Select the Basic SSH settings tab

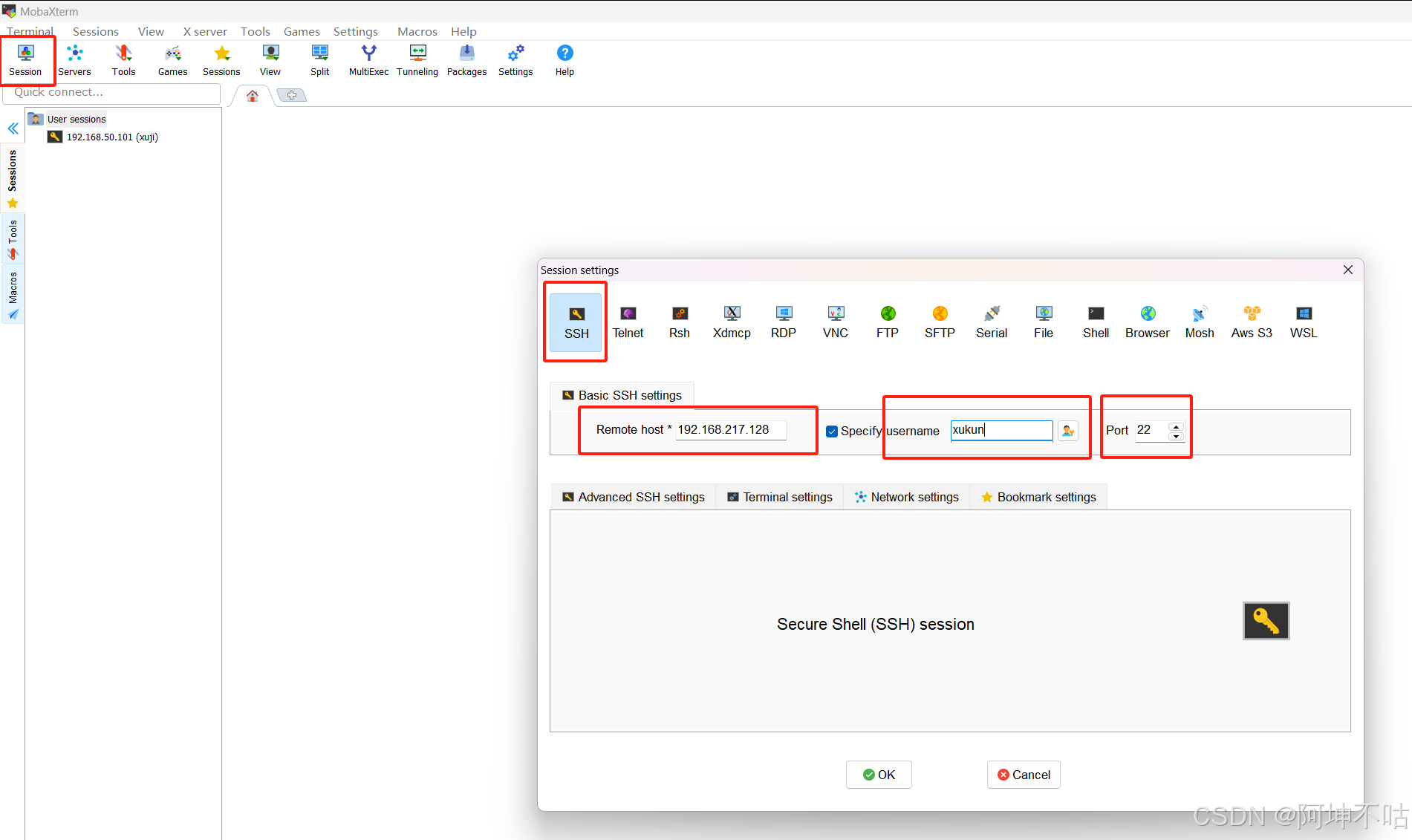[x=622, y=395]
